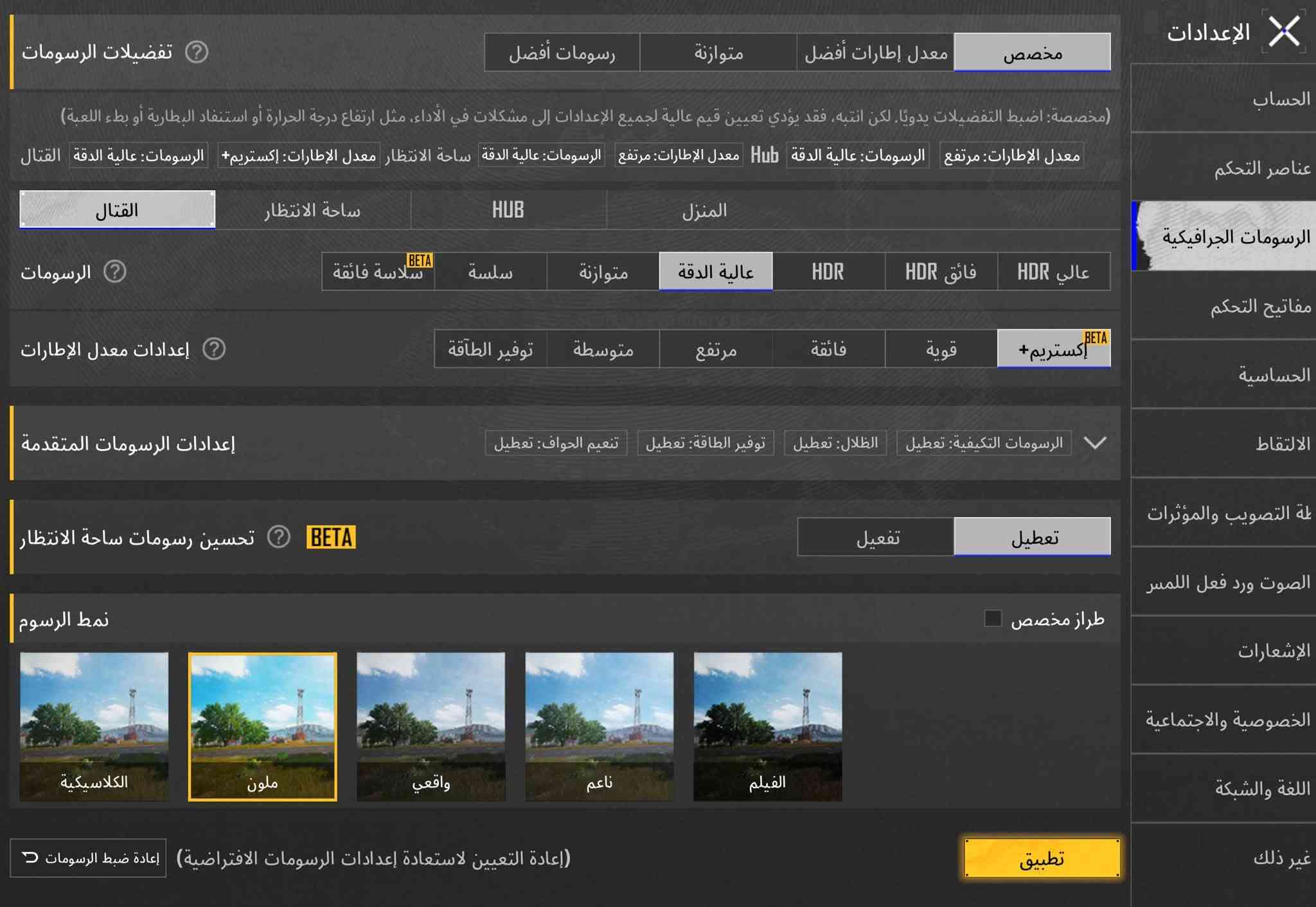
Task: Turn on lobby graphics enhancement (تفعيل)
Action: 876,537
